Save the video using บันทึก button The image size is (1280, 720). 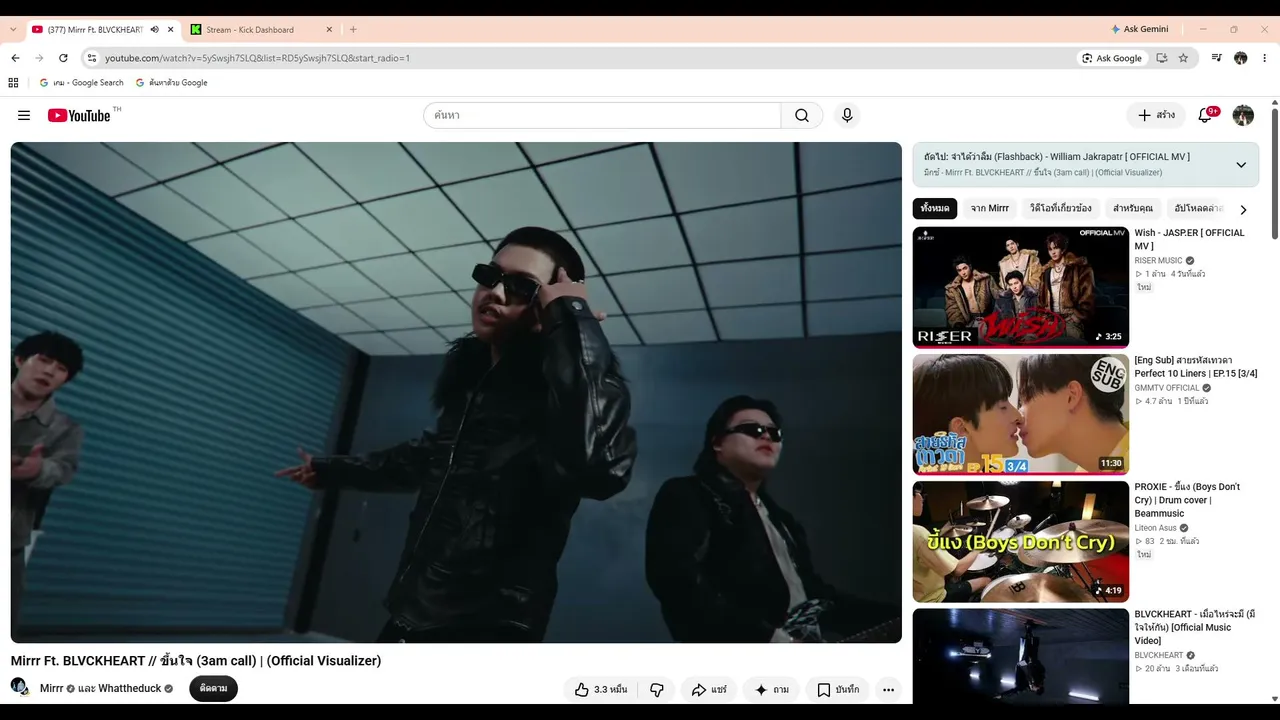pyautogui.click(x=838, y=689)
